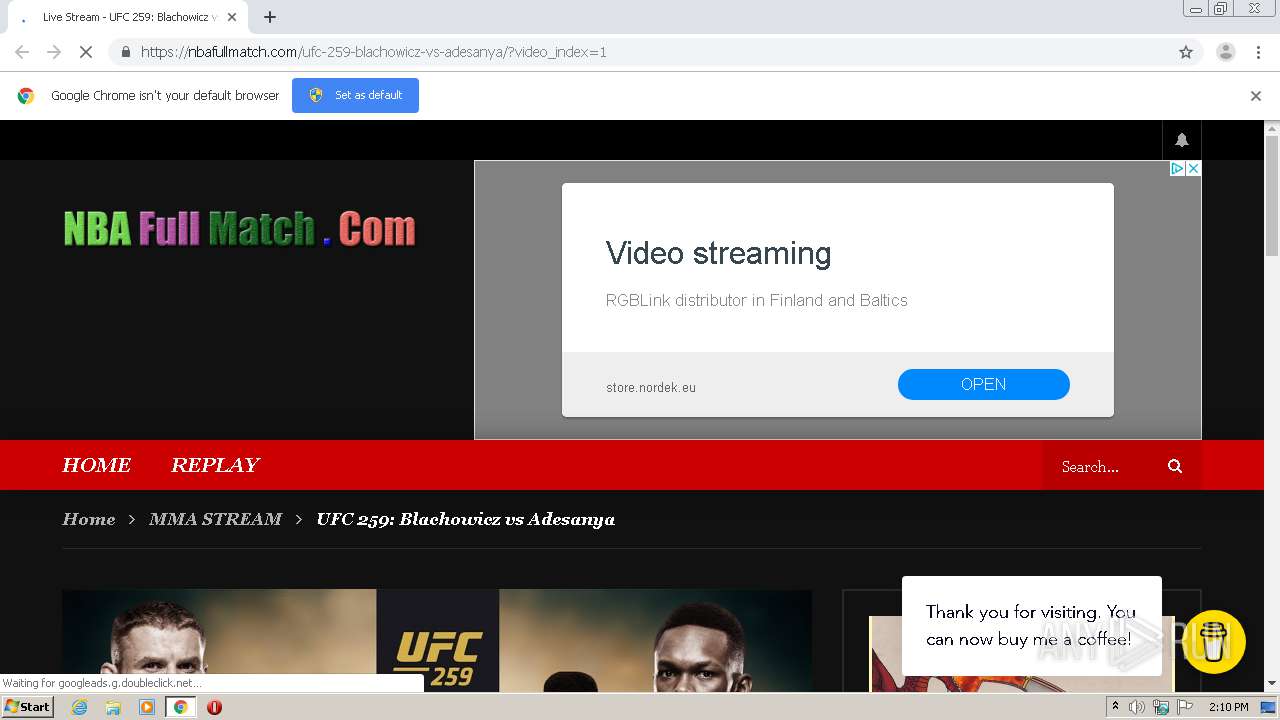Image resolution: width=1280 pixels, height=720 pixels.
Task: Open the media player taskbar icon
Action: pos(147,707)
